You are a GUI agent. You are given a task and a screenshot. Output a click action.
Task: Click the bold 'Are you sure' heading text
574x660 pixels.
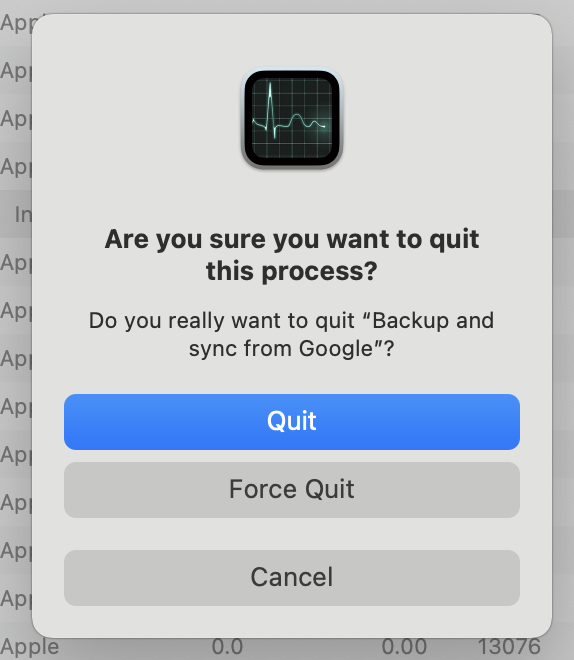[292, 255]
